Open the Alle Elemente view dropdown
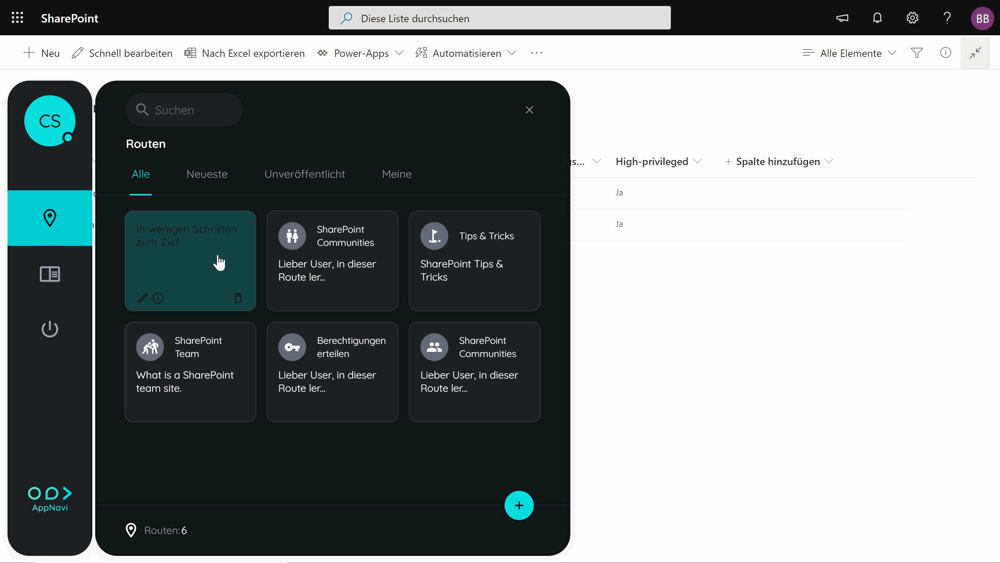This screenshot has width=1000, height=563. coord(849,53)
